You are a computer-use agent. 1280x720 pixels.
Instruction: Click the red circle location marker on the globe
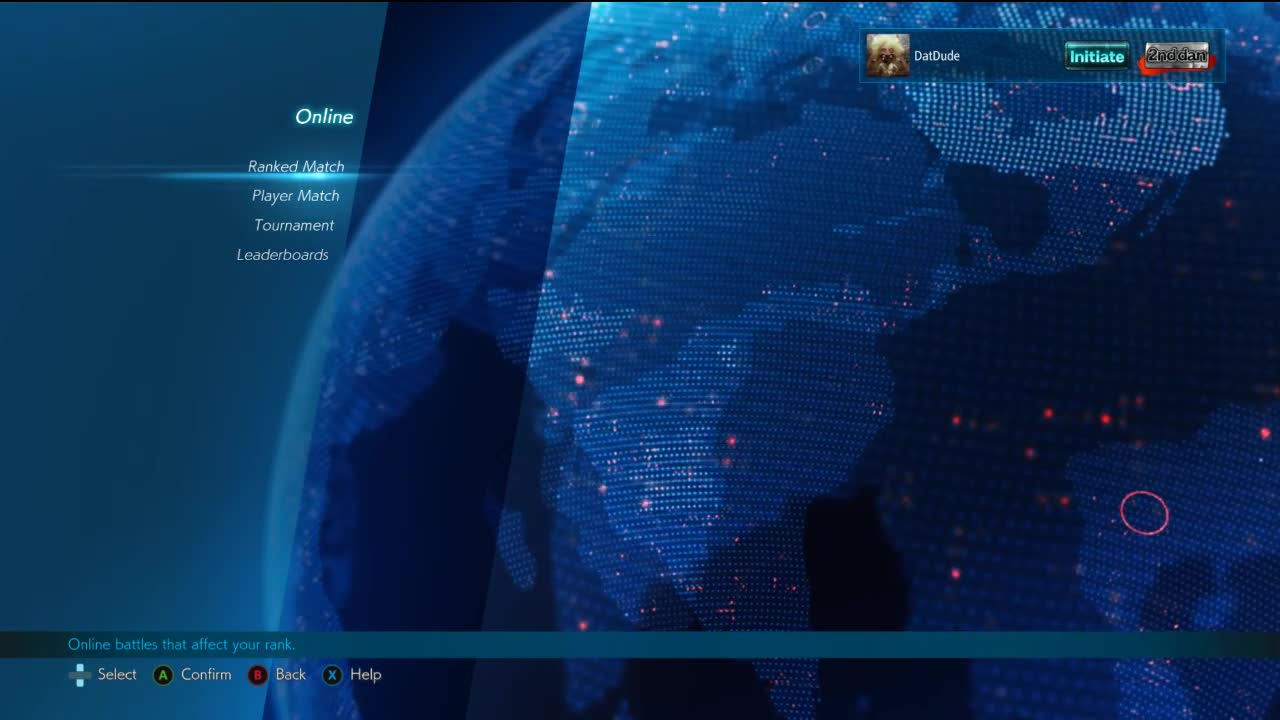1144,513
